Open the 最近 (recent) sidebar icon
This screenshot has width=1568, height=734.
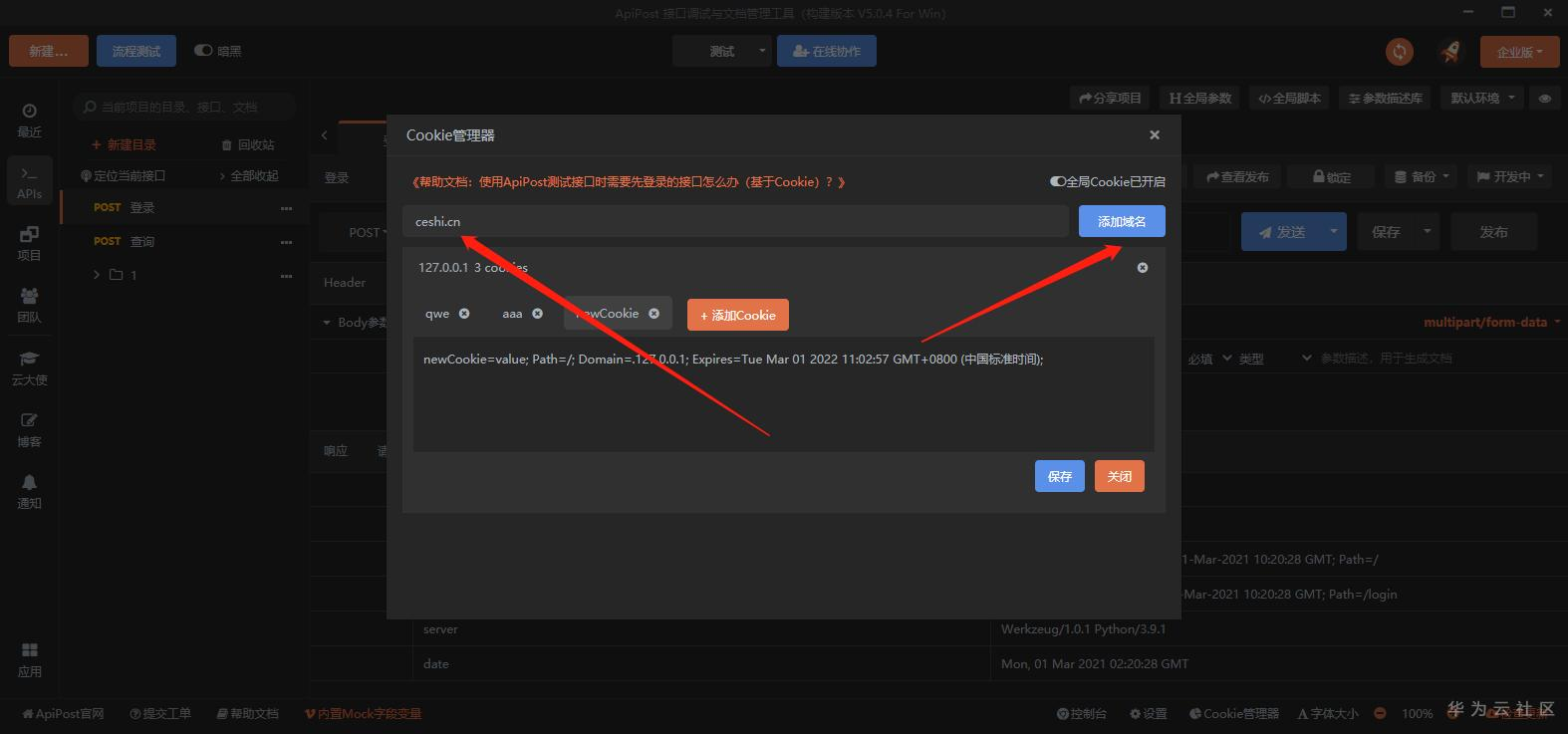click(x=29, y=120)
